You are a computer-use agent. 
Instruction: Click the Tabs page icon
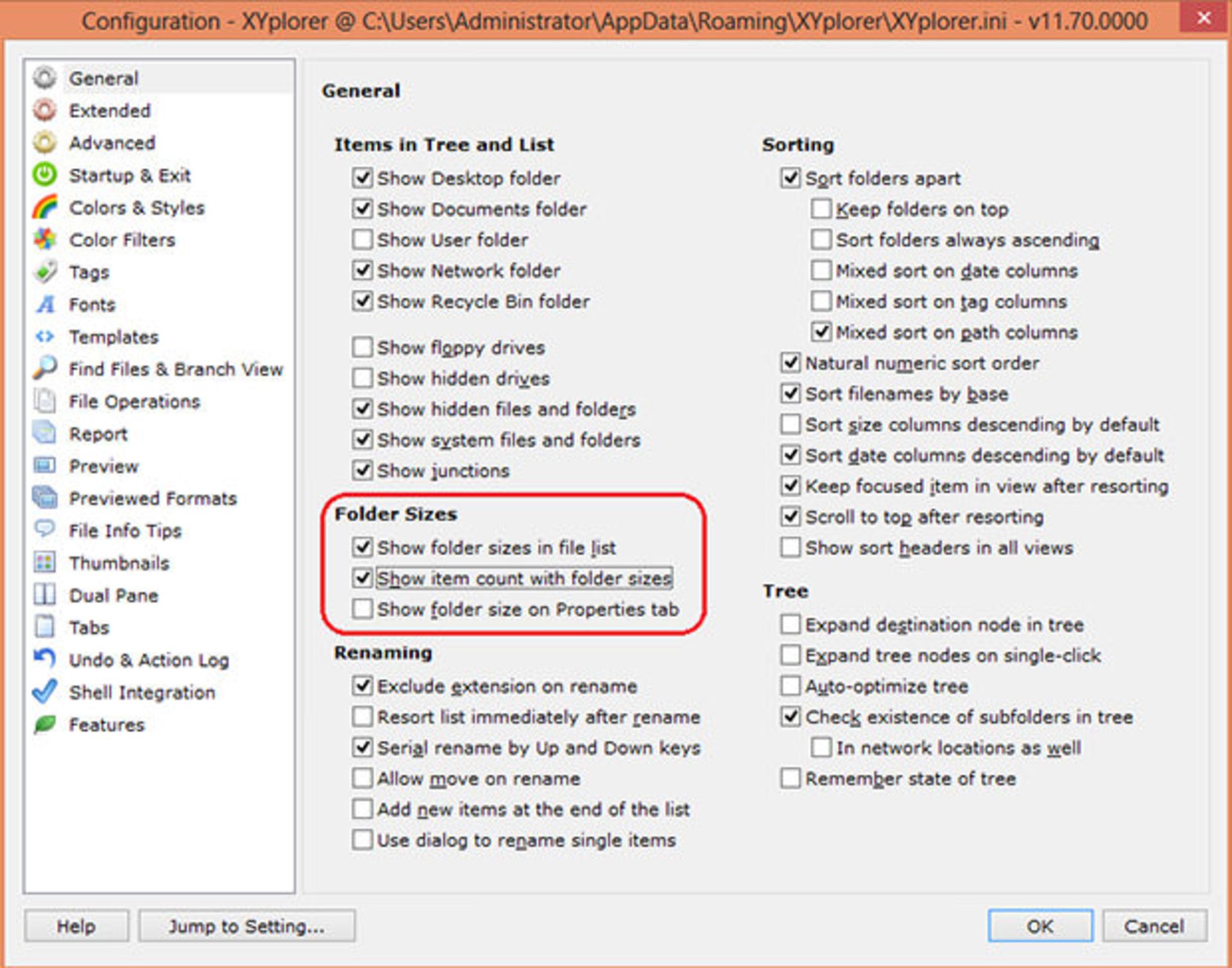(45, 627)
